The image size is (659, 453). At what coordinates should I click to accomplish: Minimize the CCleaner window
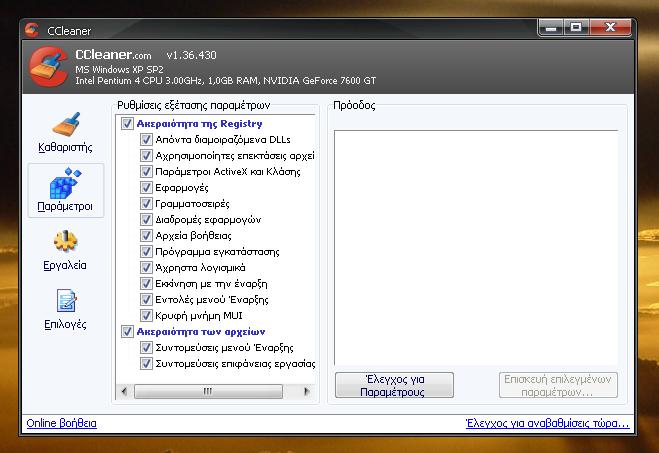(x=551, y=28)
